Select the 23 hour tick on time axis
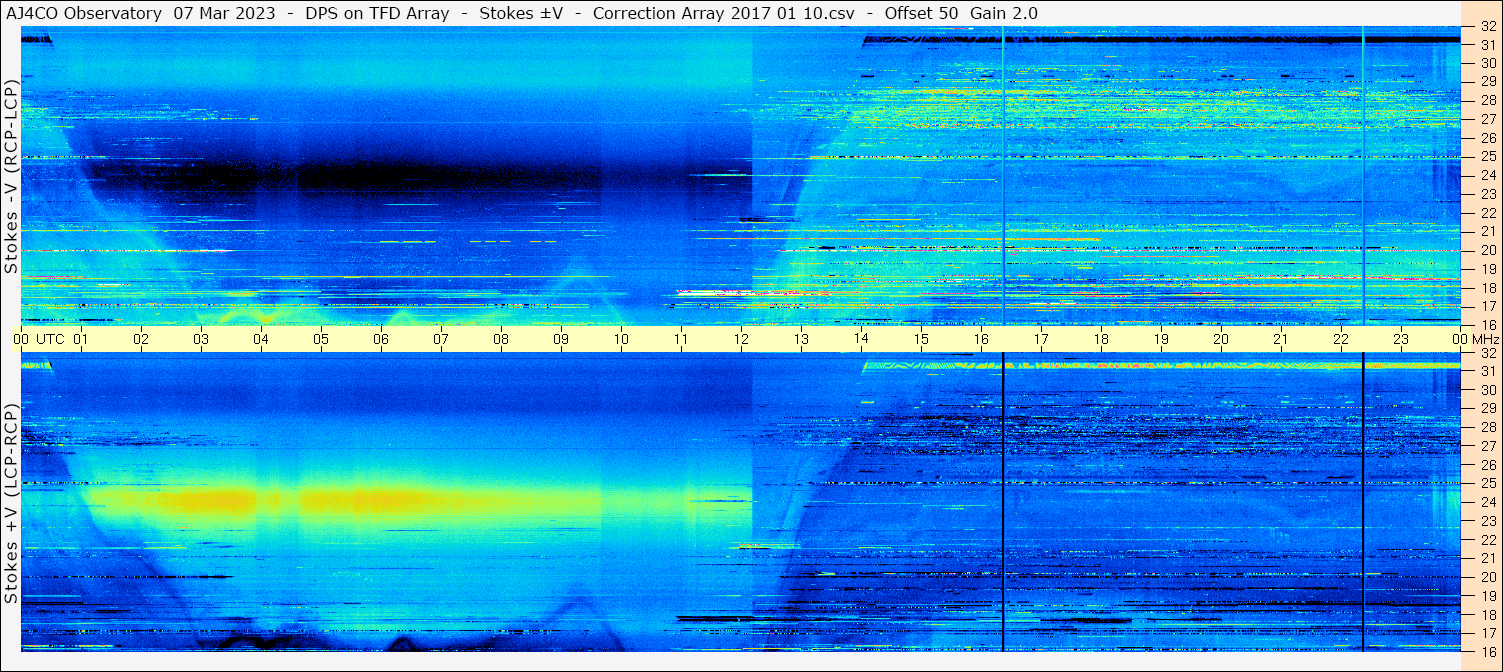 (x=1401, y=339)
